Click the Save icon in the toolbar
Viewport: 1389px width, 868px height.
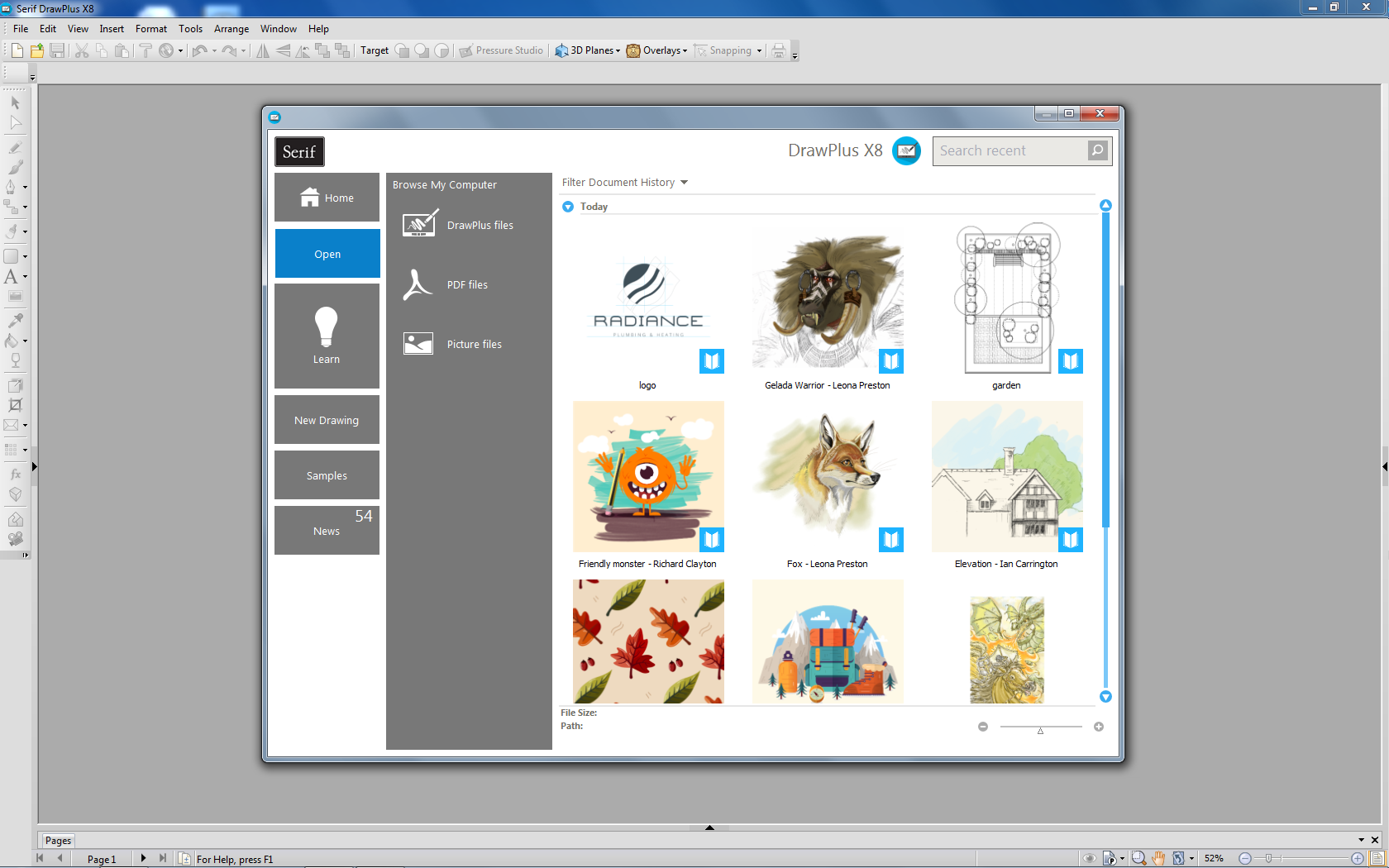(57, 50)
